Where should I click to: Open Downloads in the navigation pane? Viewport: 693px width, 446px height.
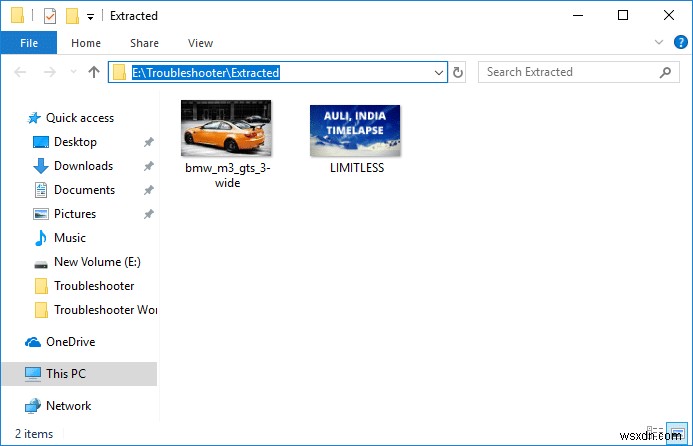click(x=73, y=166)
